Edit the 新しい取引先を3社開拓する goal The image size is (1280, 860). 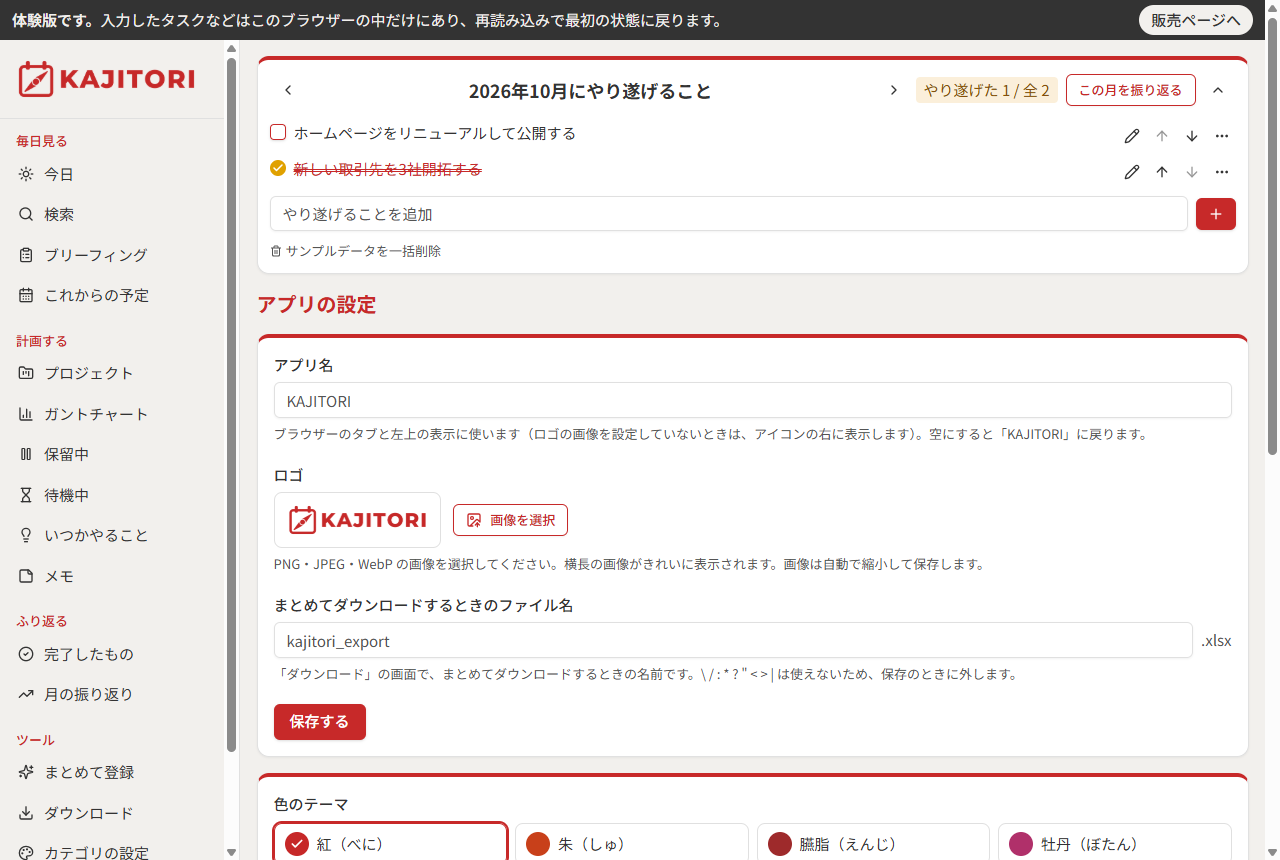coord(1132,172)
